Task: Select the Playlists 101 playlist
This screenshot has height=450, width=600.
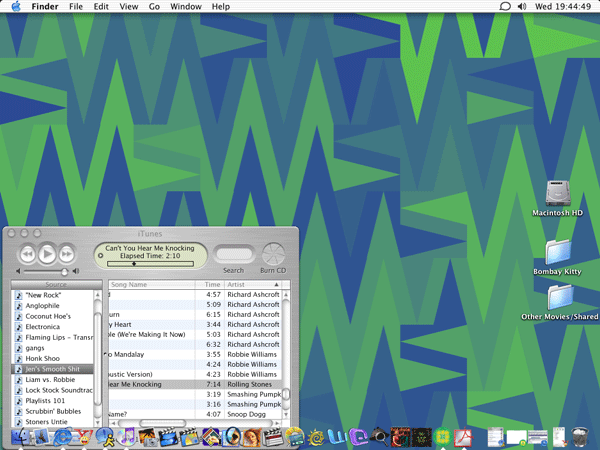Action: click(x=53, y=401)
